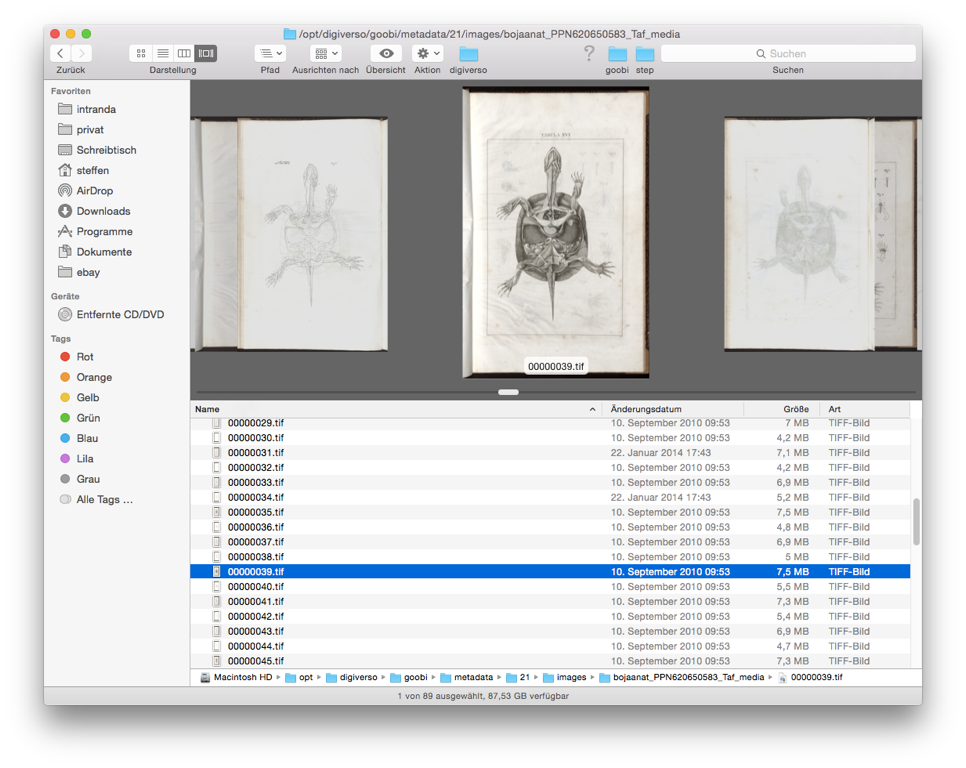
Task: Click bojaanat_PPN620650583_Taf_media in path bar
Action: (x=682, y=677)
